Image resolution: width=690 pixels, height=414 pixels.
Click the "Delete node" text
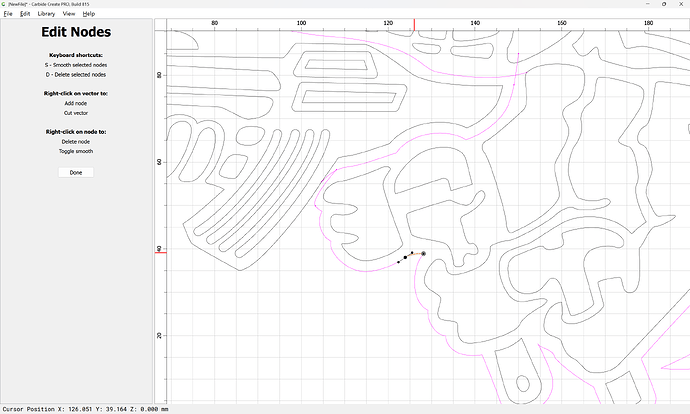point(76,142)
